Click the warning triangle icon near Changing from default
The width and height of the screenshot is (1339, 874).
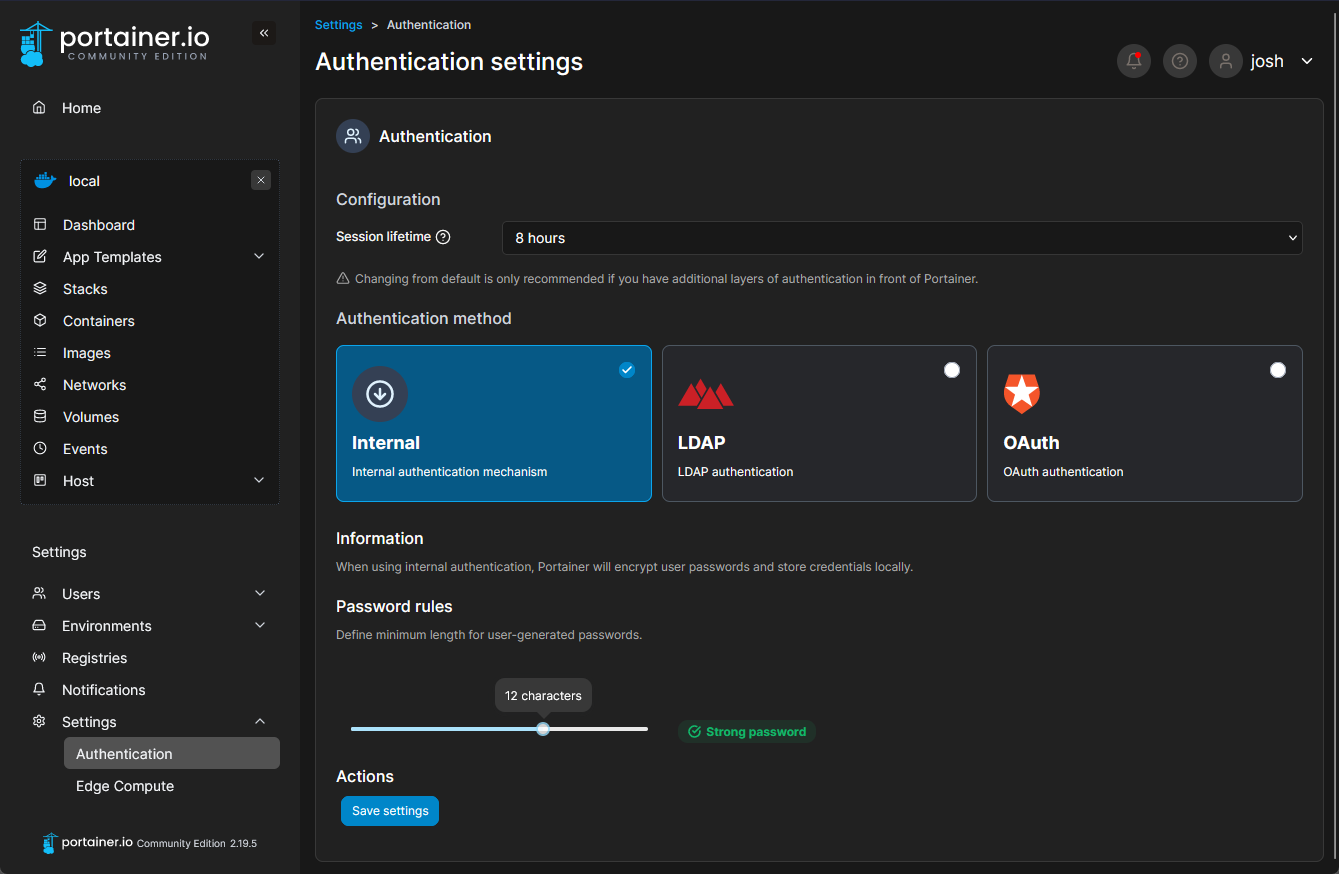coord(343,279)
